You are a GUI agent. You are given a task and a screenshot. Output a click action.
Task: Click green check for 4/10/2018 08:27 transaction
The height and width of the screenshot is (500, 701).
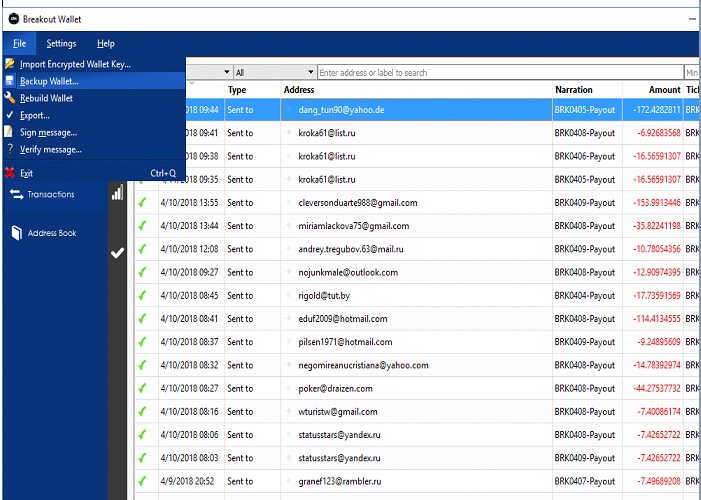pos(142,389)
